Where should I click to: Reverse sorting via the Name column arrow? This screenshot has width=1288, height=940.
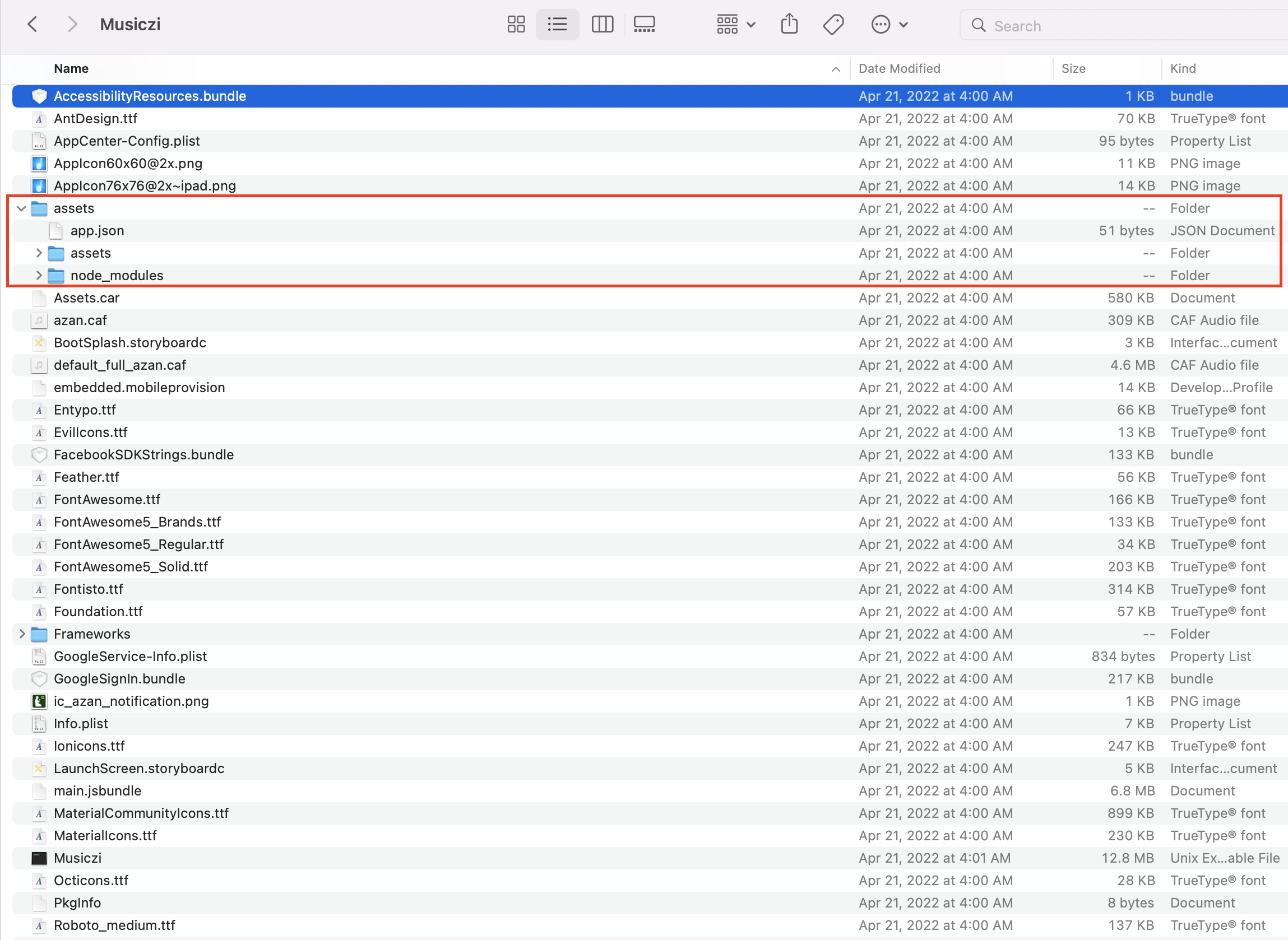[x=835, y=69]
